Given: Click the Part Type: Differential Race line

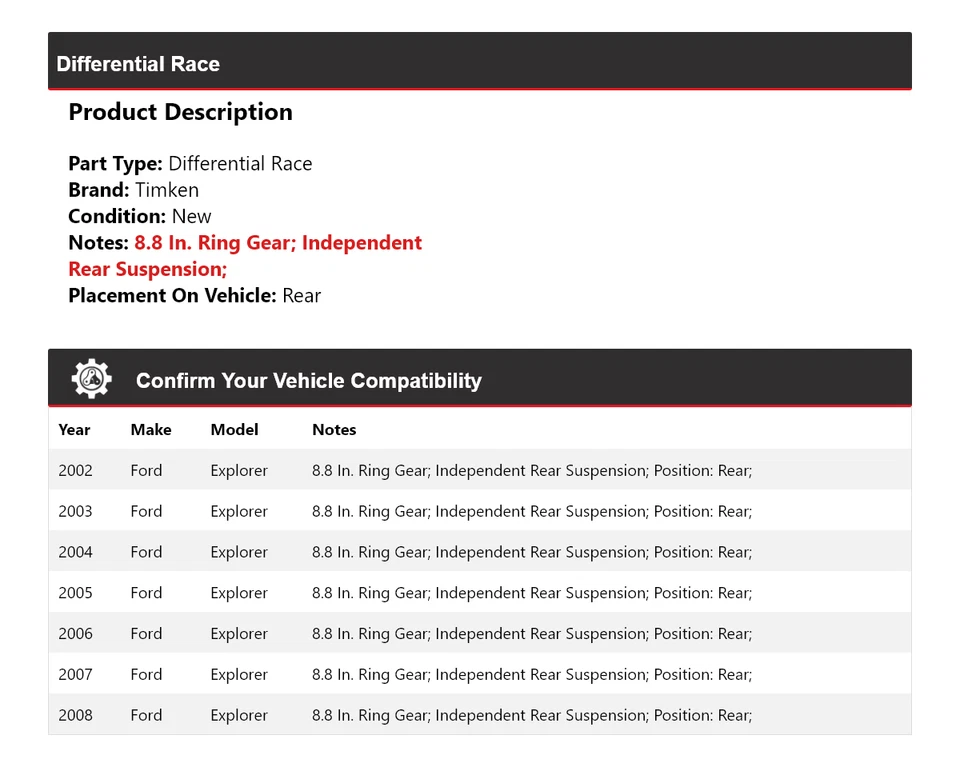Looking at the screenshot, I should (x=190, y=164).
